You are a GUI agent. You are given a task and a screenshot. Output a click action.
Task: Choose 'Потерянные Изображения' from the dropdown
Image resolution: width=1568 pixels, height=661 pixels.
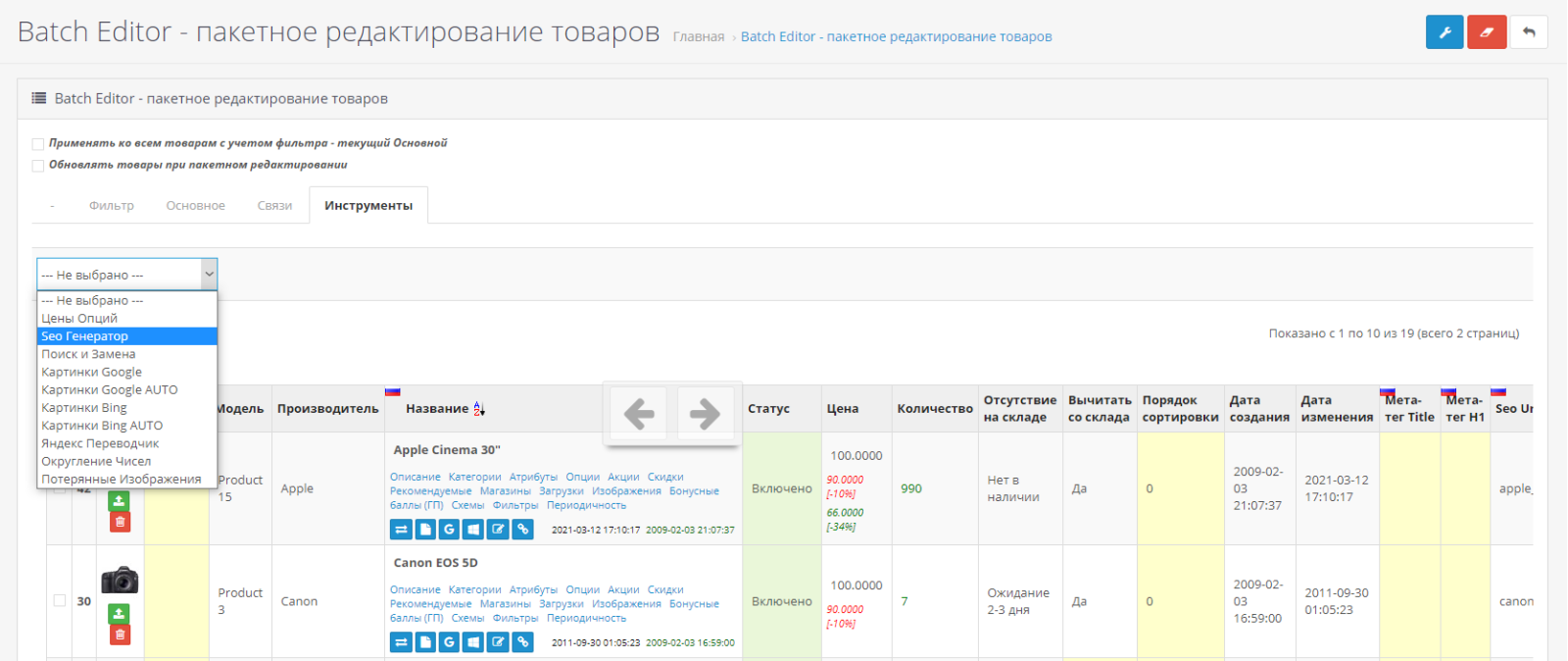coord(127,480)
